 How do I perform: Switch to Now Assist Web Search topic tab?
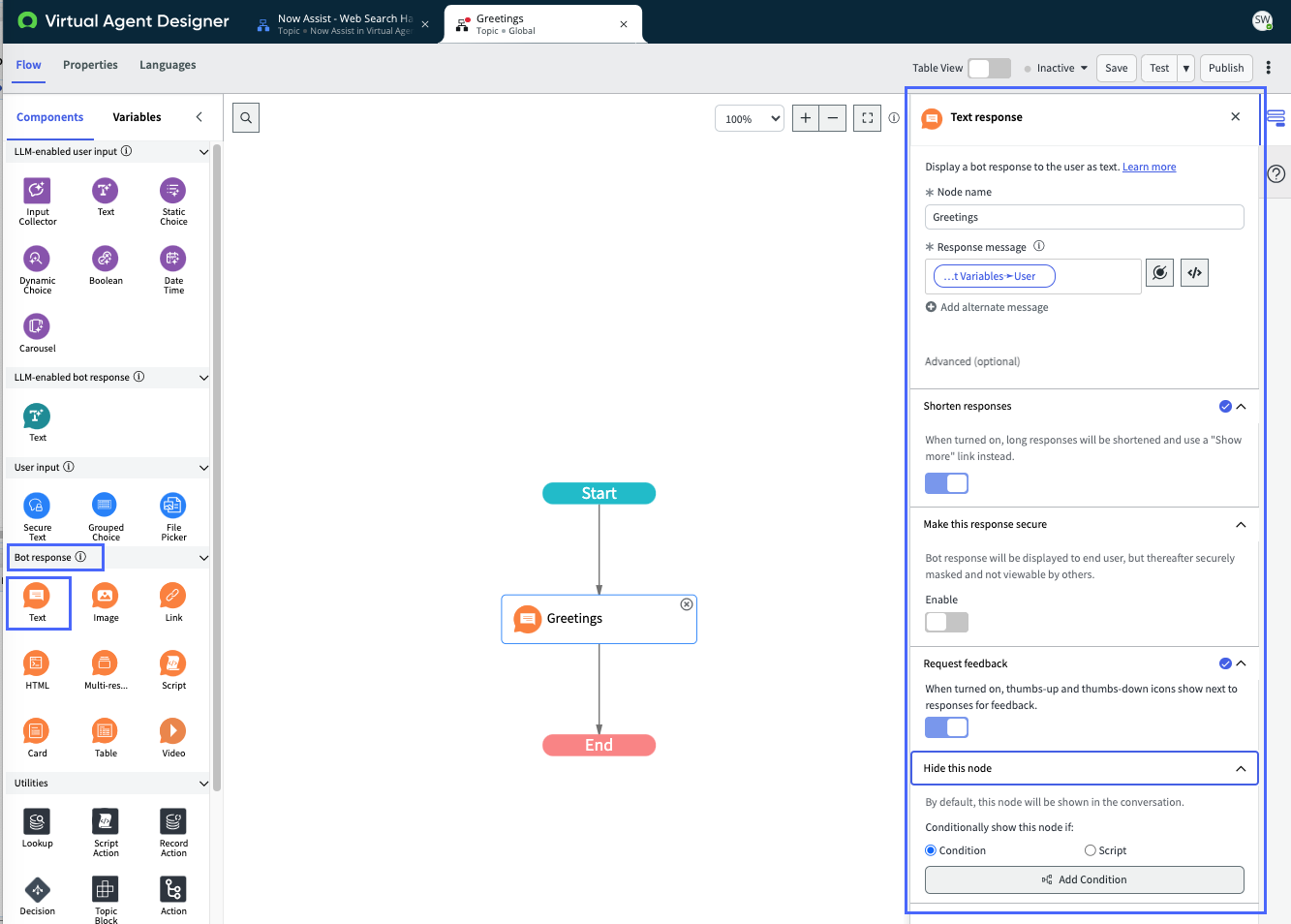(344, 23)
